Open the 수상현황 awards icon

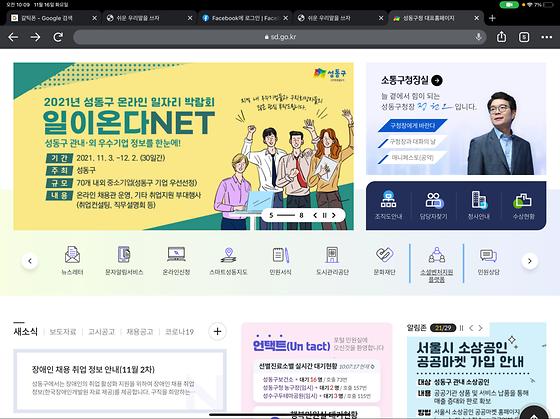pos(523,205)
